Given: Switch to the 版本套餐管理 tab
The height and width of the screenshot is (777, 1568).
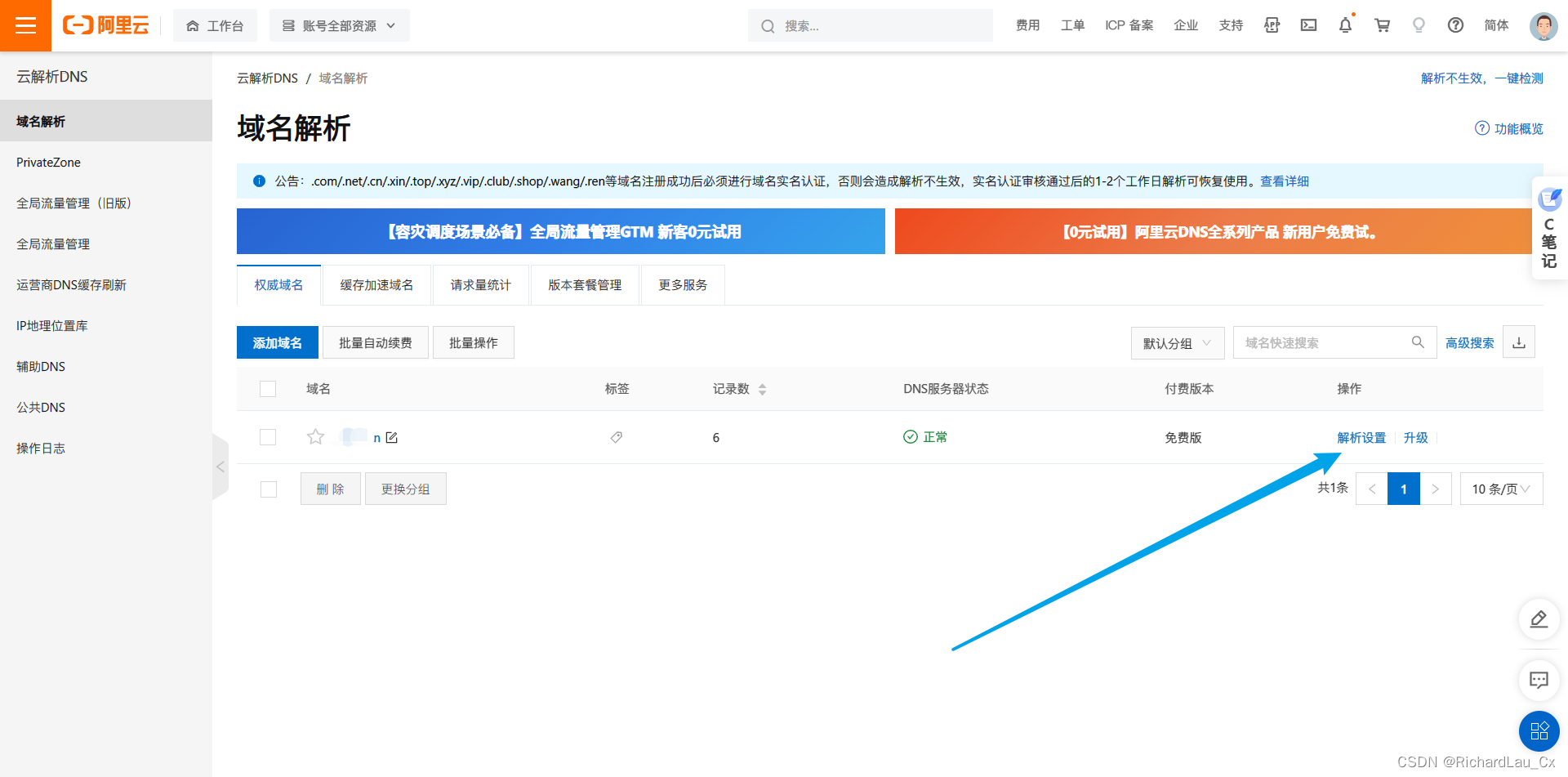Looking at the screenshot, I should coord(585,284).
